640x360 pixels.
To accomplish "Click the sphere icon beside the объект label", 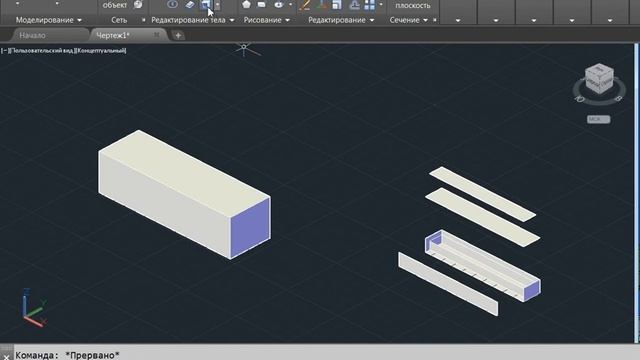I will (138, 4).
